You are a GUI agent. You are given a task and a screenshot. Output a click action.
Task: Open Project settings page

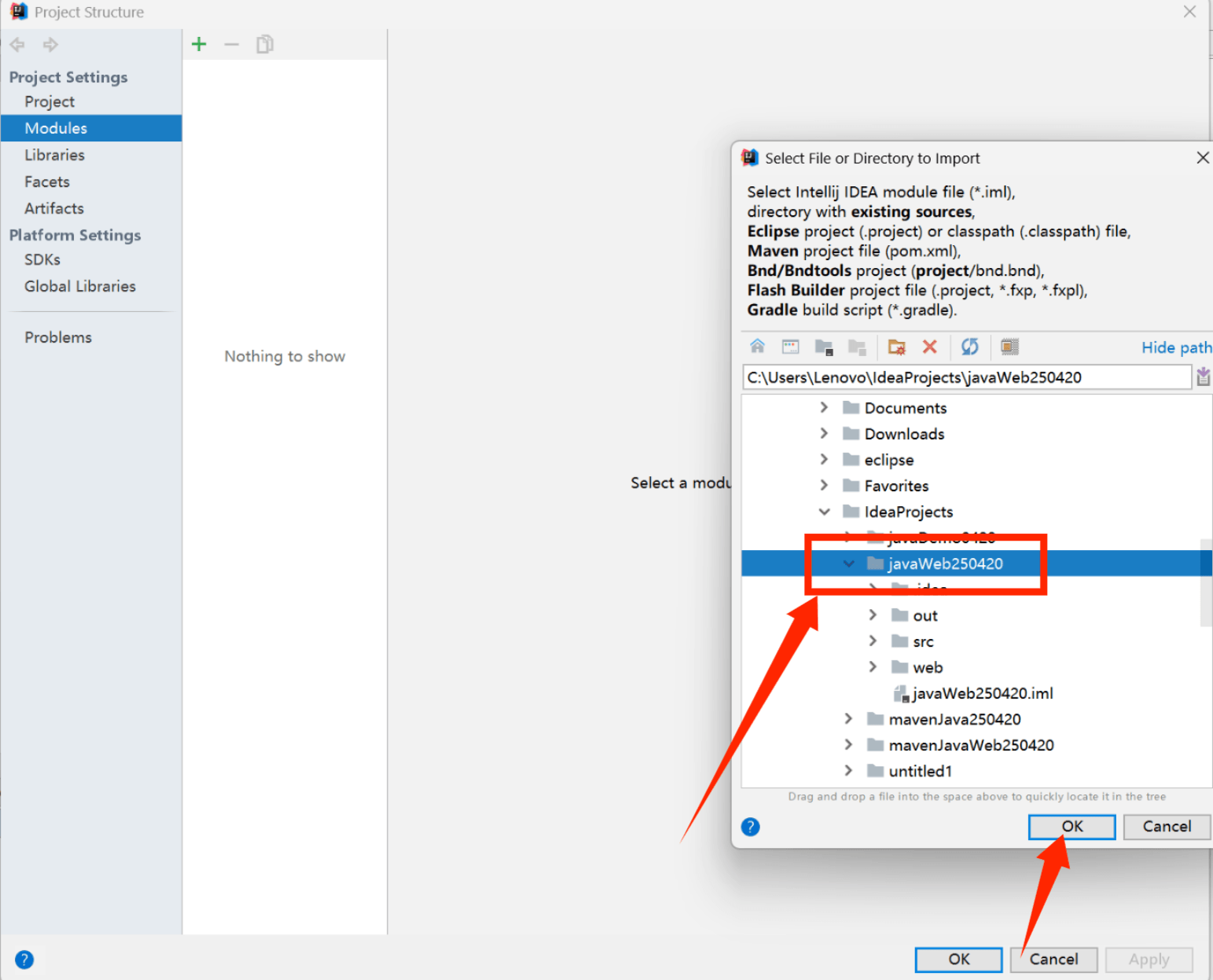tap(50, 101)
